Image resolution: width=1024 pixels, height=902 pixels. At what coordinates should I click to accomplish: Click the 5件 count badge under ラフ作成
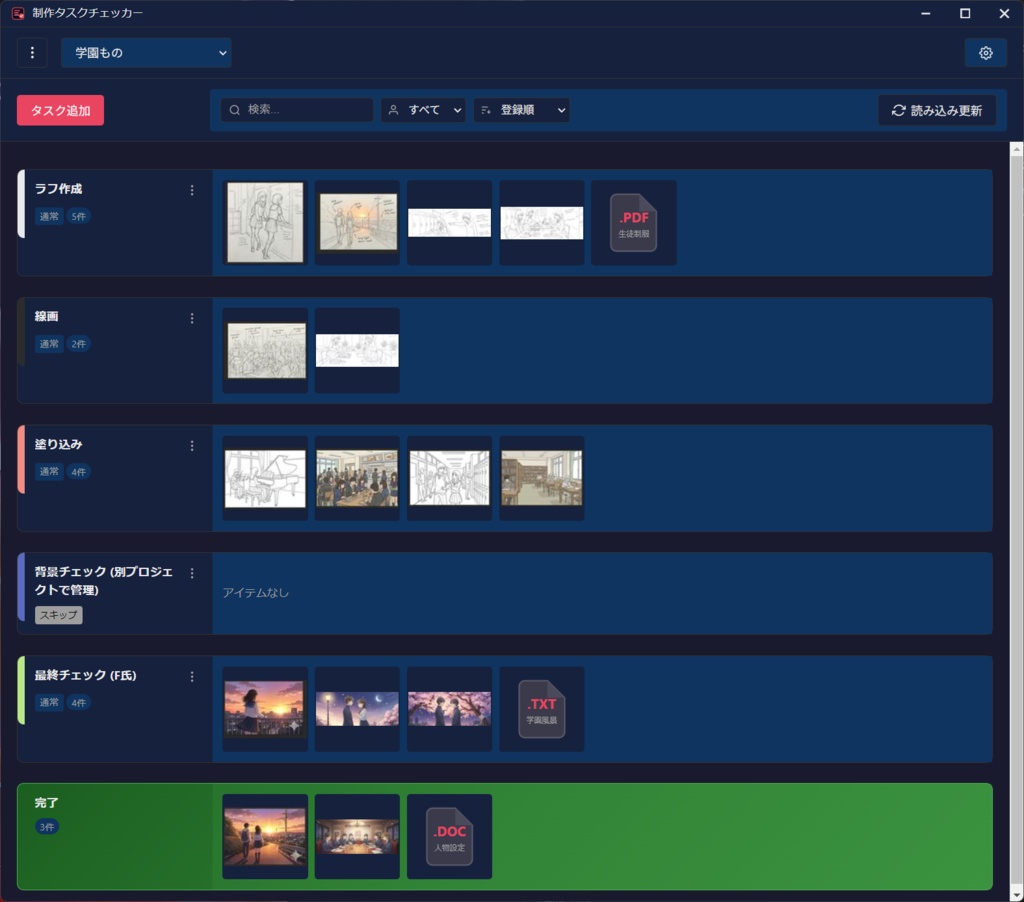(x=78, y=216)
